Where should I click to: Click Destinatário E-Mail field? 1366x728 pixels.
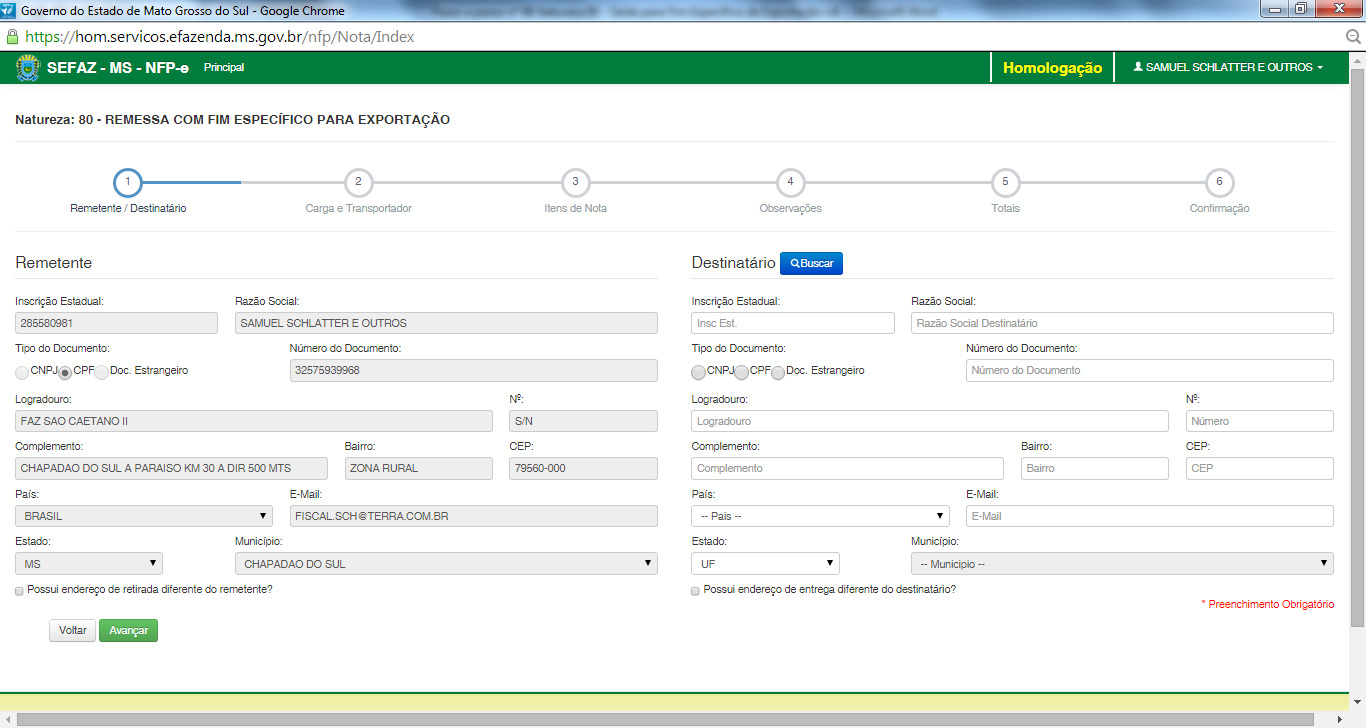[1150, 516]
